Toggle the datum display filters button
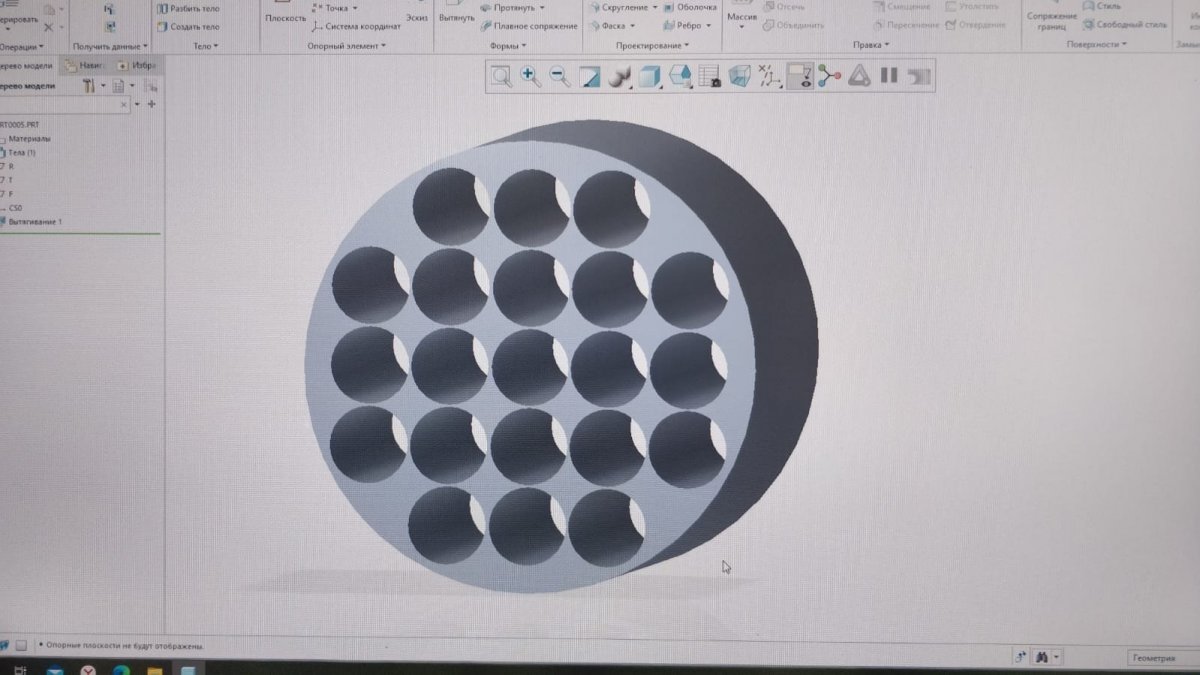Viewport: 1200px width, 675px height. tap(769, 76)
